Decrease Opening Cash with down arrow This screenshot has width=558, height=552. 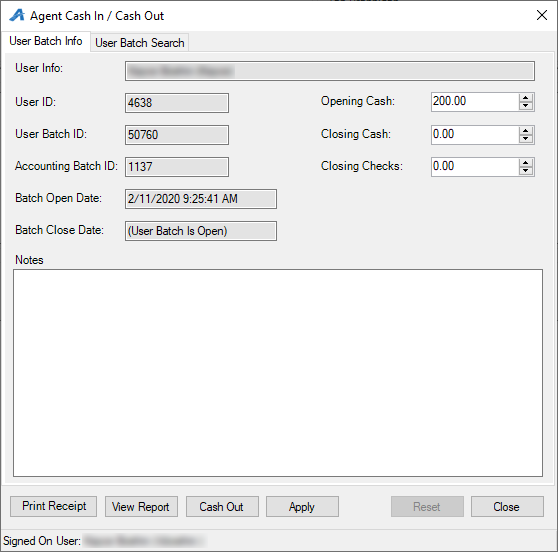(x=526, y=106)
